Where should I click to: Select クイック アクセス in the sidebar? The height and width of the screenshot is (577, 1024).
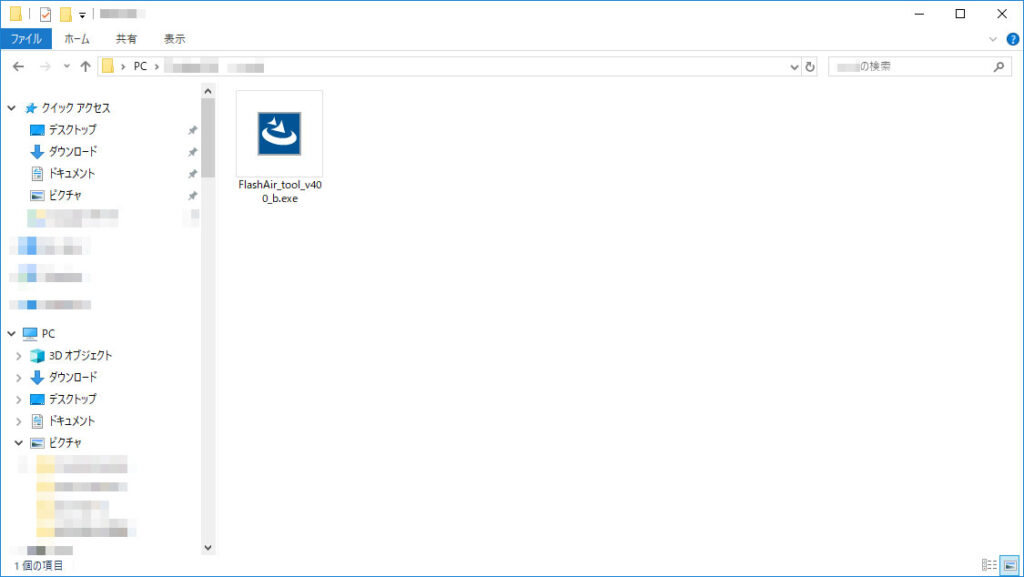point(76,108)
